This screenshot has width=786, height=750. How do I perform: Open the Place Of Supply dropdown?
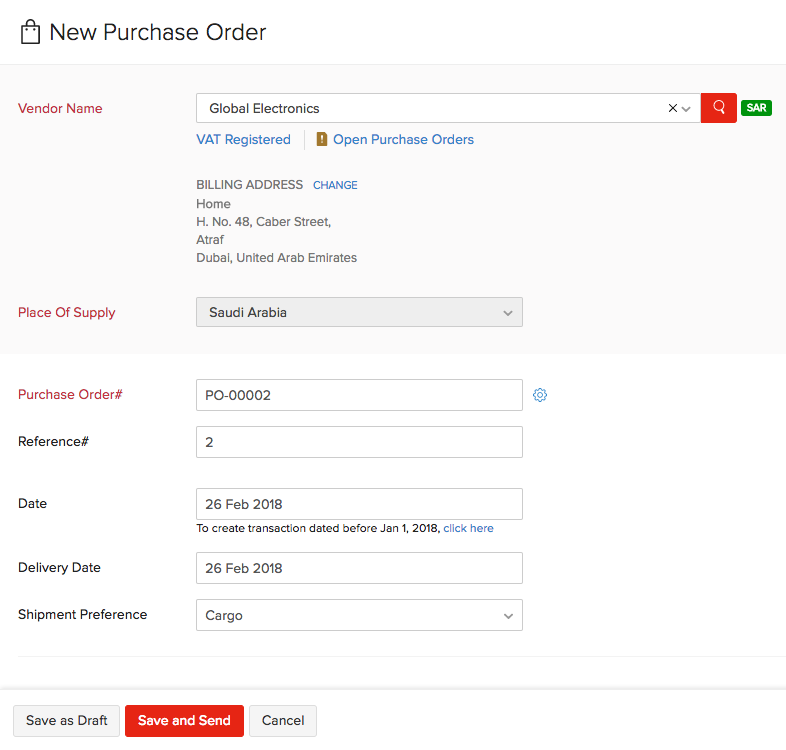click(359, 312)
